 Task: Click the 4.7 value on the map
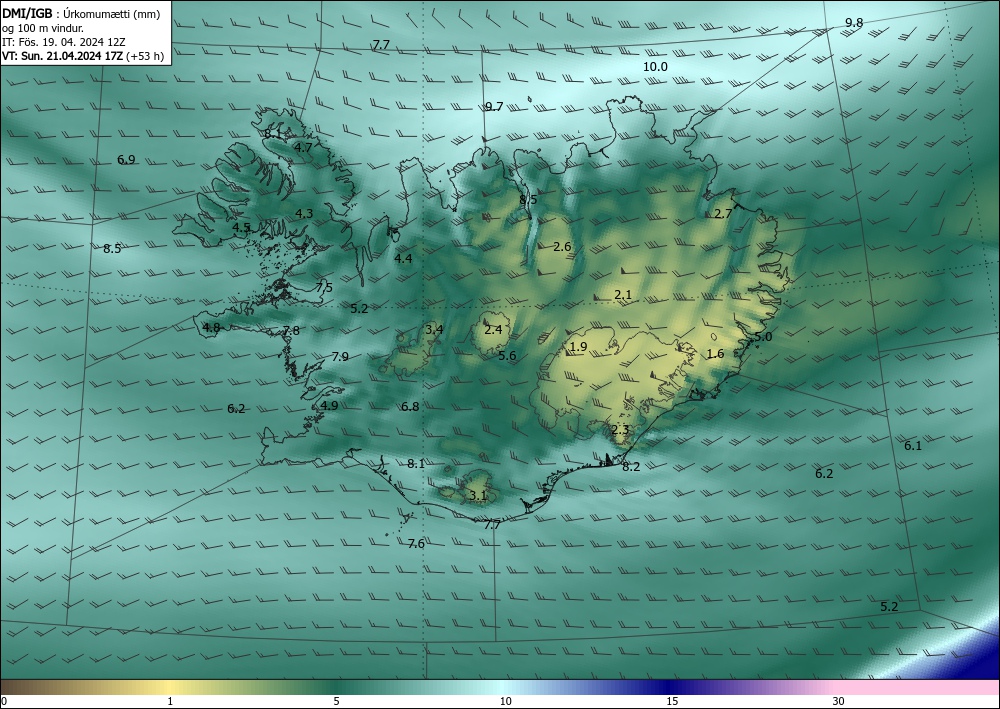303,147
